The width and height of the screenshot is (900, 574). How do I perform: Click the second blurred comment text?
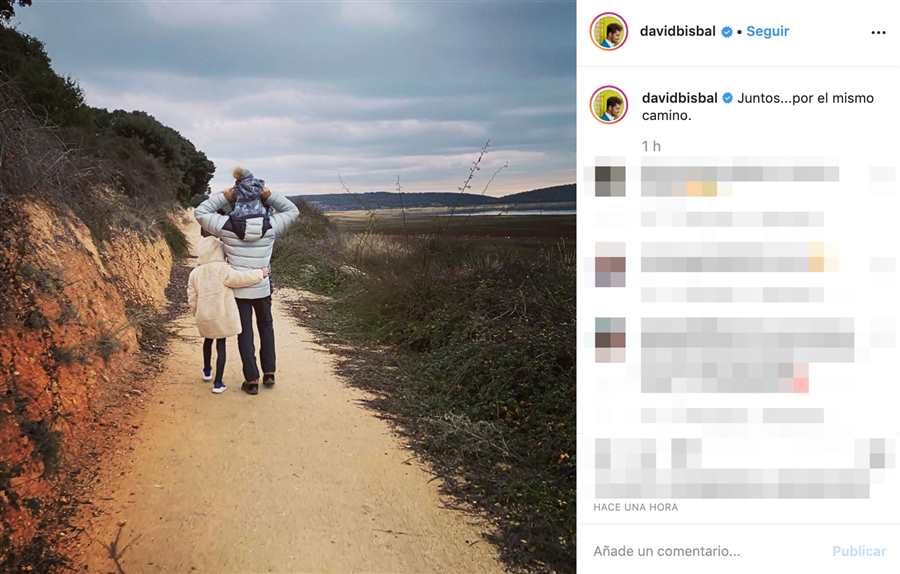click(740, 257)
